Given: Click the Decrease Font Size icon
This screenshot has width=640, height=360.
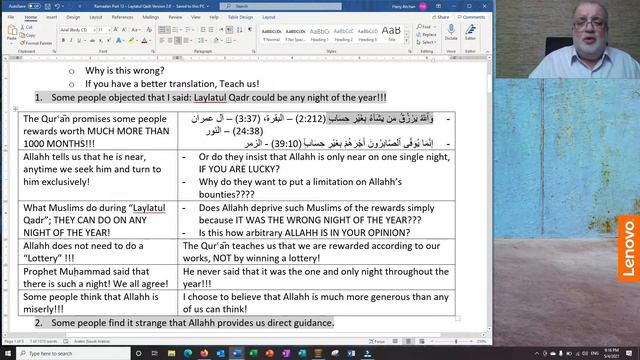Looking at the screenshot, I should (x=124, y=30).
